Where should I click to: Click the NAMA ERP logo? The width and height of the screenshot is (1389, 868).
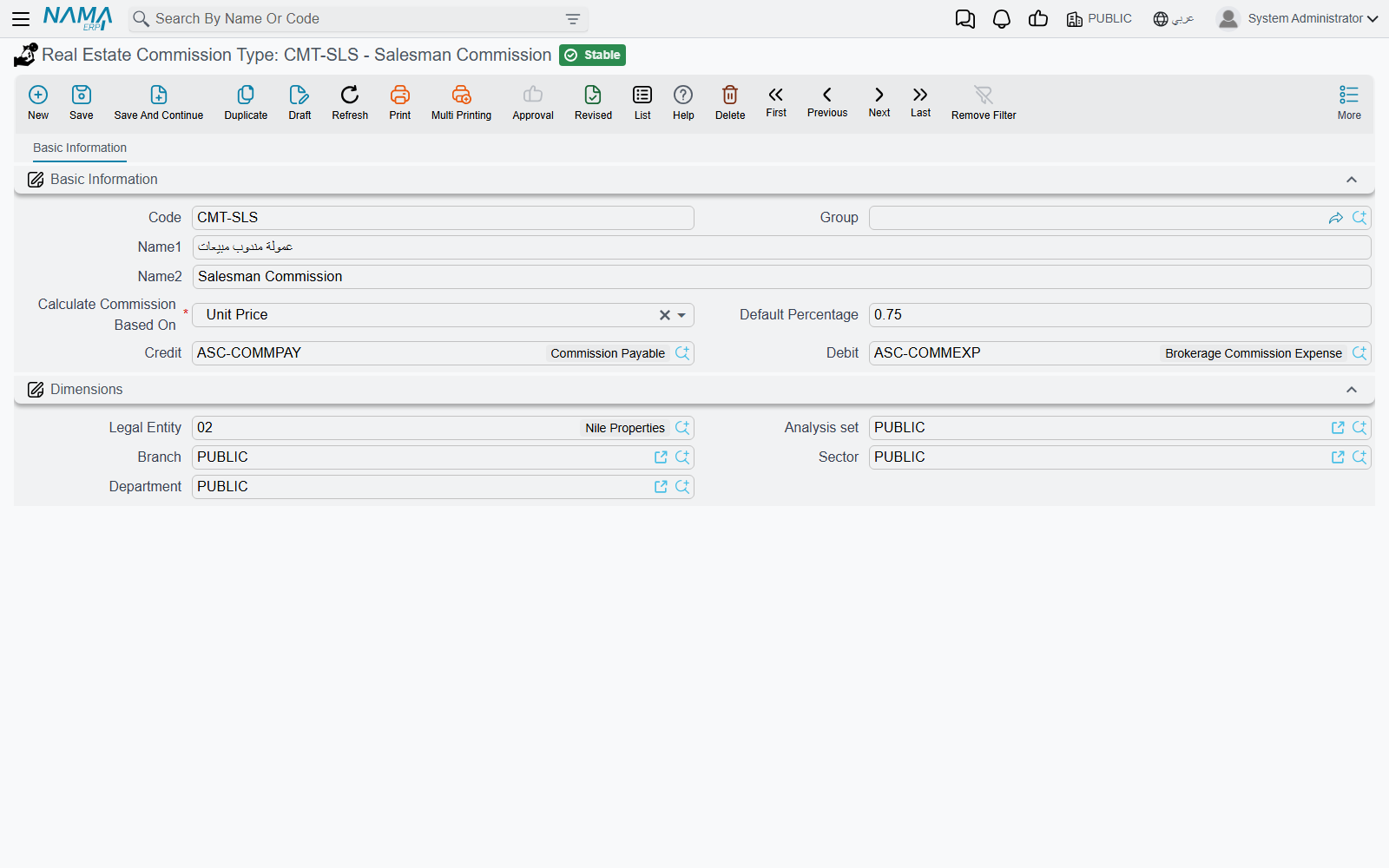(78, 18)
